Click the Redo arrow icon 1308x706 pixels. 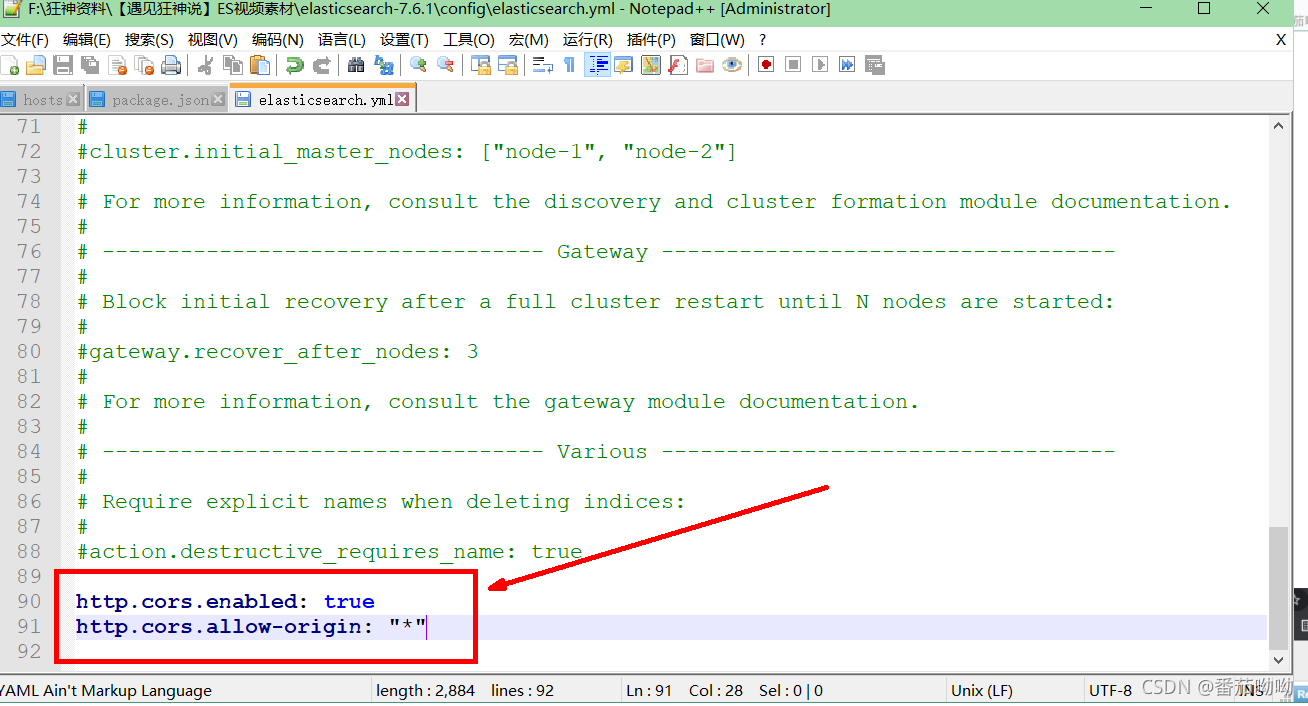click(x=322, y=66)
